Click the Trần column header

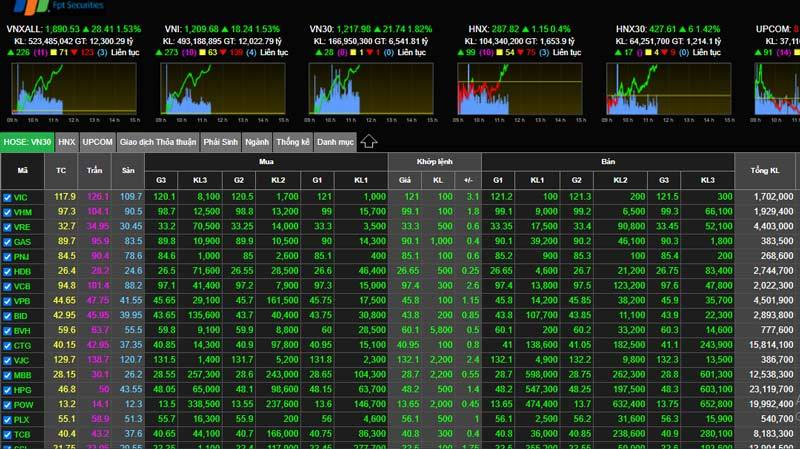tap(94, 170)
